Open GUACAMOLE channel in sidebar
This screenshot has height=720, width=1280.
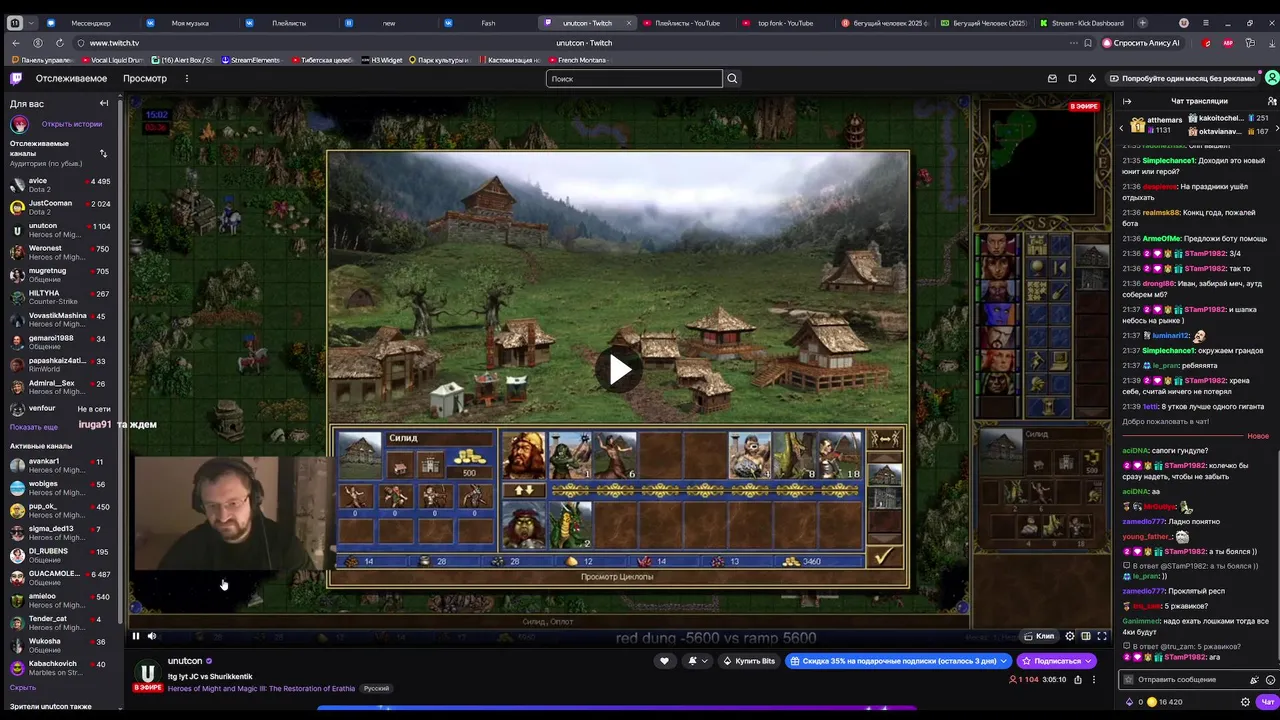pyautogui.click(x=60, y=578)
